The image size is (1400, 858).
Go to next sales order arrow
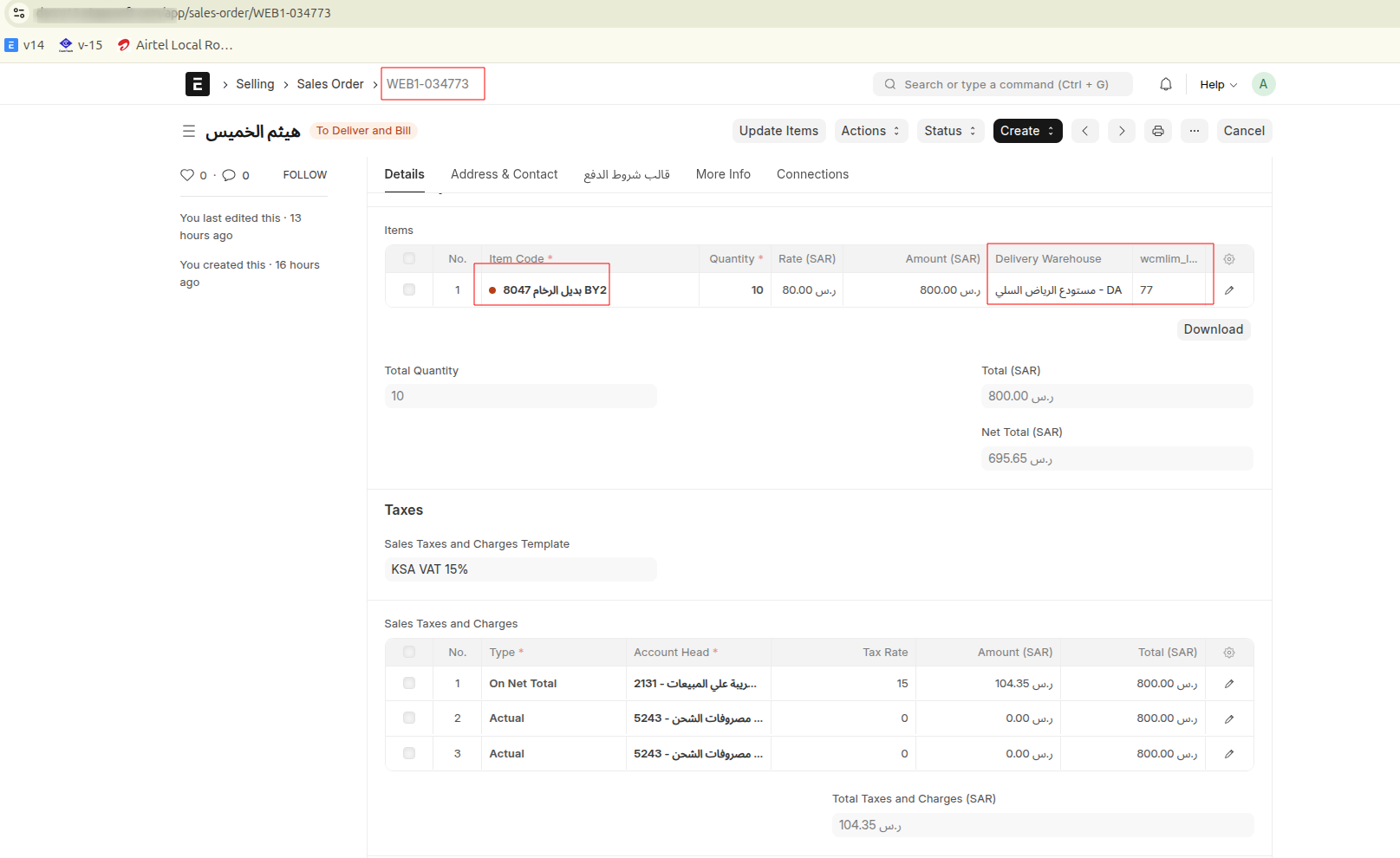pos(1121,131)
